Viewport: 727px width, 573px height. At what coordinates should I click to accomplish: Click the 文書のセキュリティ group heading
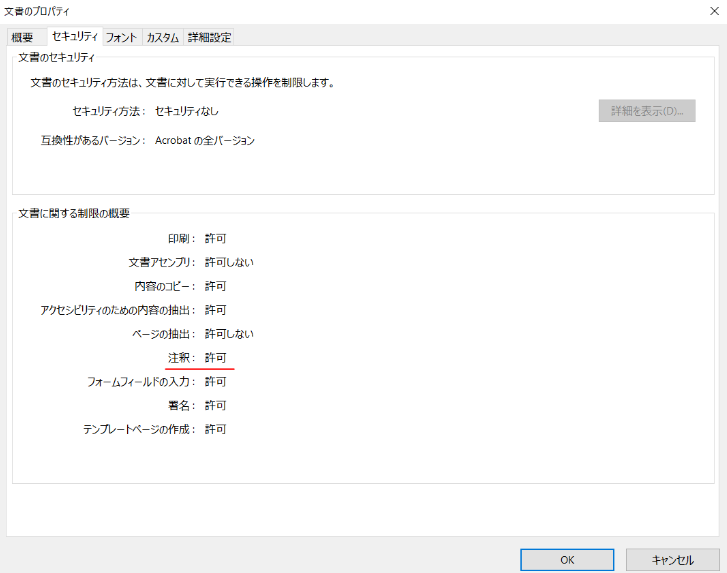56,57
